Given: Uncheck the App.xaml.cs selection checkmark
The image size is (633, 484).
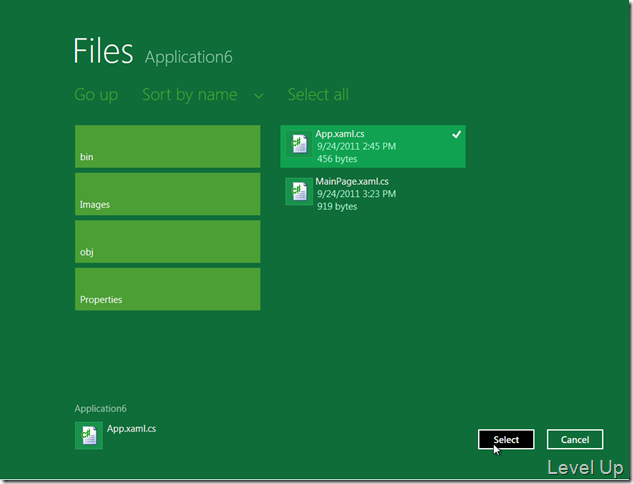Looking at the screenshot, I should click(456, 134).
